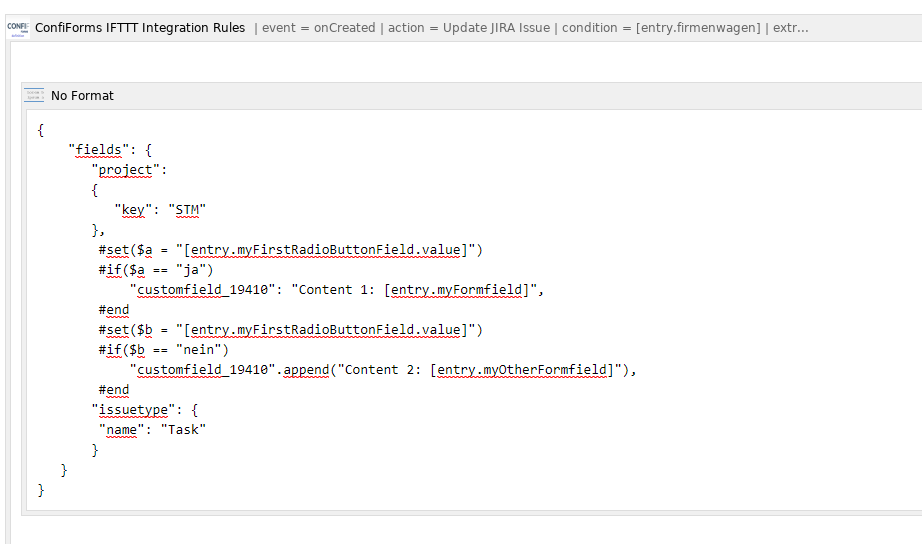Image resolution: width=922 pixels, height=544 pixels.
Task: Click the #if($b == "nein") line
Action: click(163, 350)
